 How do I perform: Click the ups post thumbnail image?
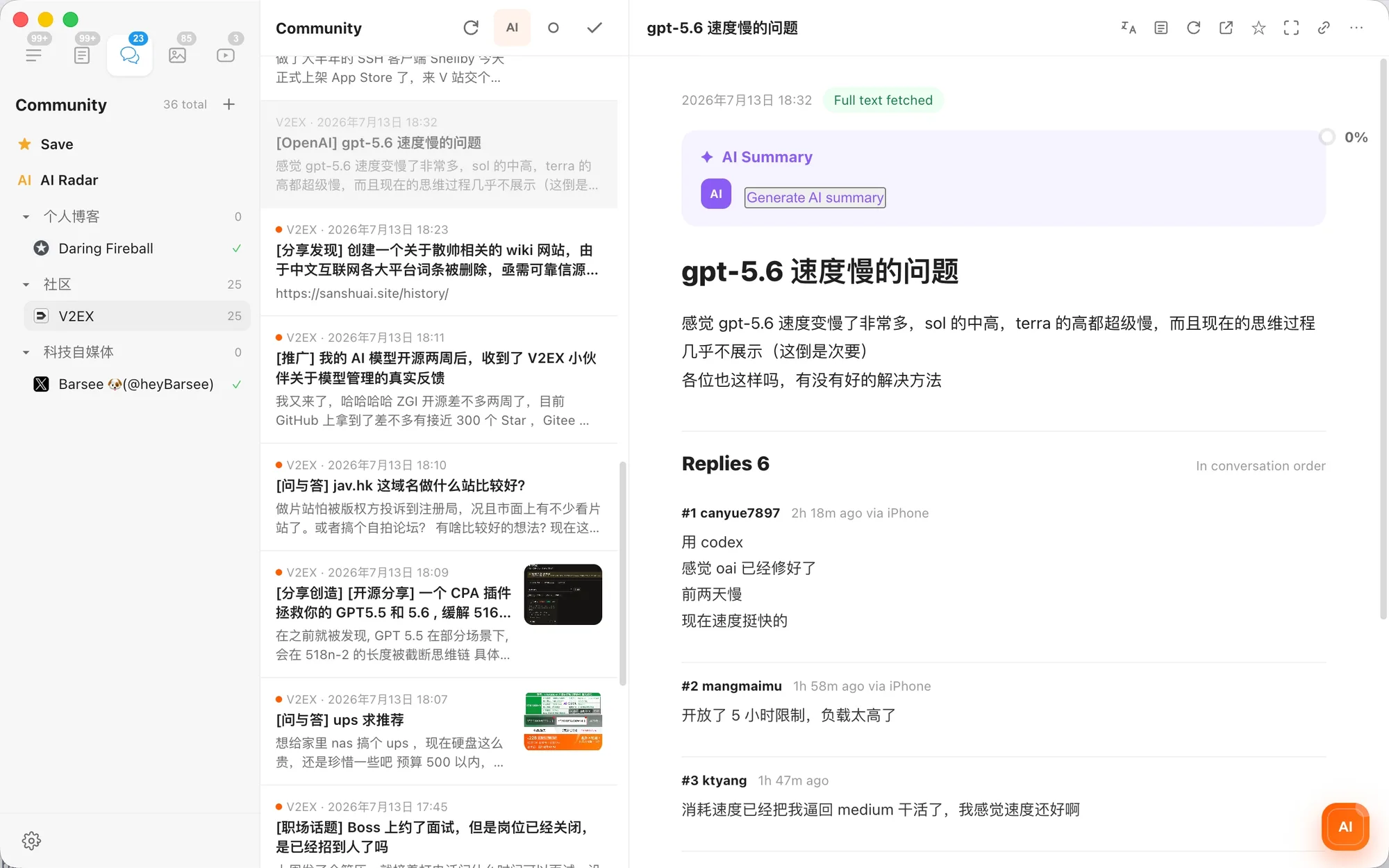563,721
